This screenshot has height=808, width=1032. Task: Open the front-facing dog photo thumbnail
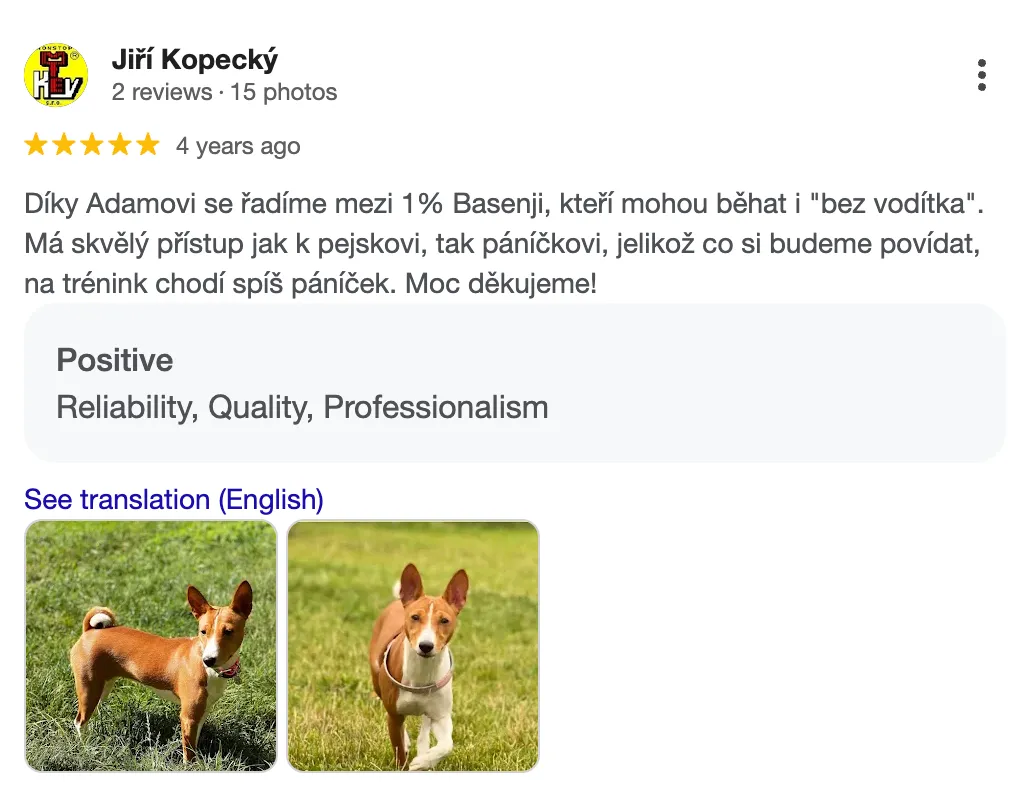click(x=413, y=646)
